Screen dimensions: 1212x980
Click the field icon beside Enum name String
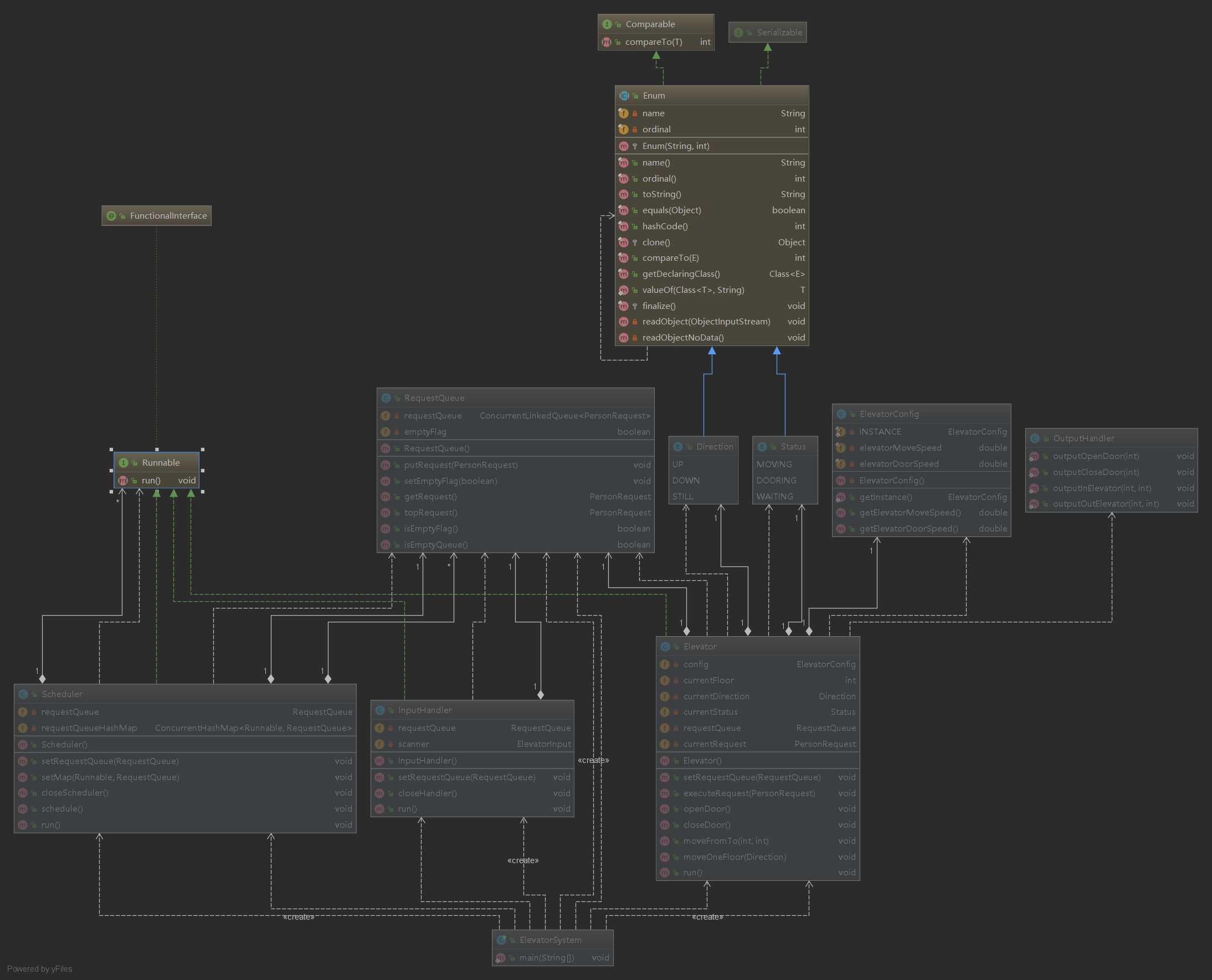(624, 114)
